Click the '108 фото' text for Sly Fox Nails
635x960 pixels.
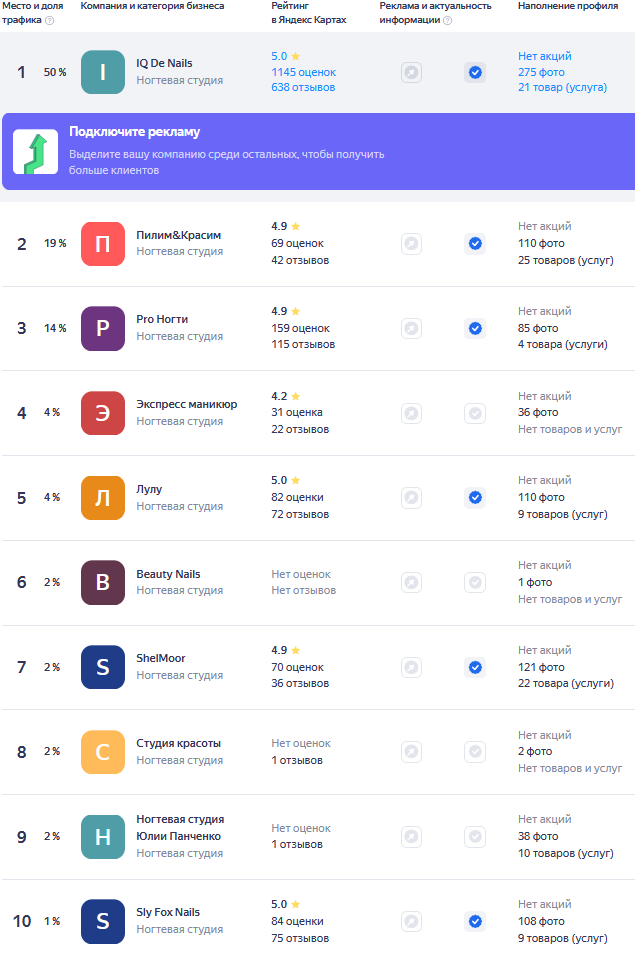[x=541, y=921]
